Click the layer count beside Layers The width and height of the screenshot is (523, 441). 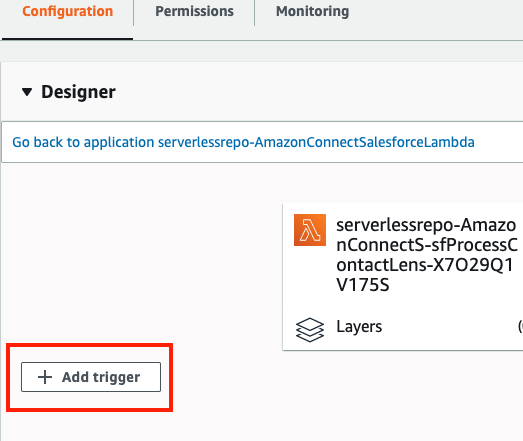coord(520,326)
